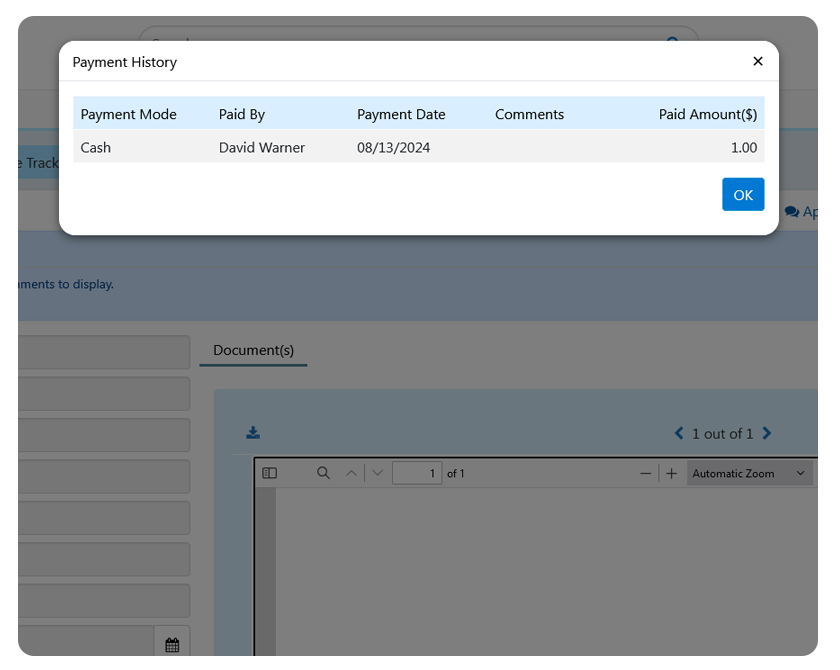Click the Payment Mode column header
This screenshot has width=840, height=670.
[128, 115]
